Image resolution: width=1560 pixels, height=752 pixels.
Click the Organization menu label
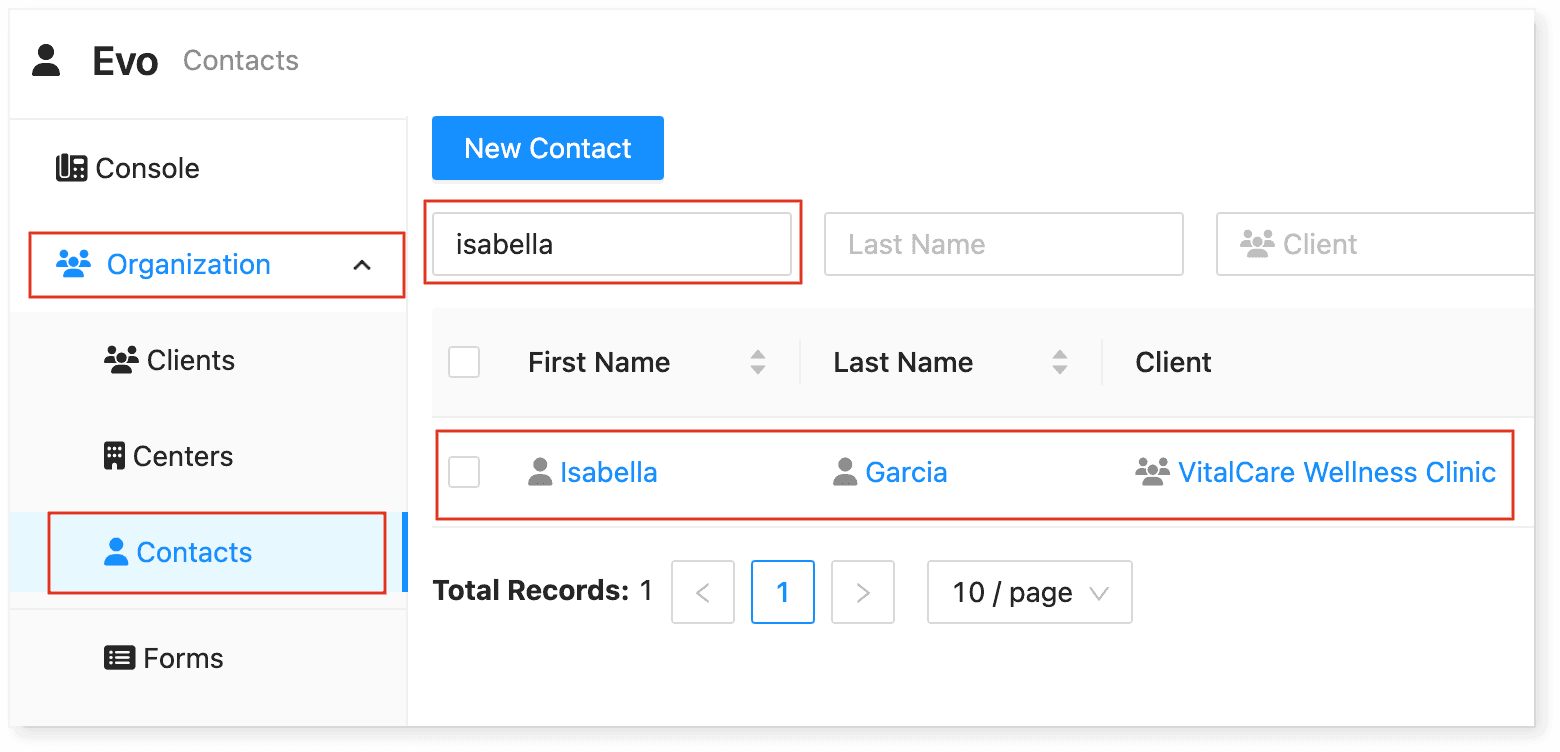189,264
